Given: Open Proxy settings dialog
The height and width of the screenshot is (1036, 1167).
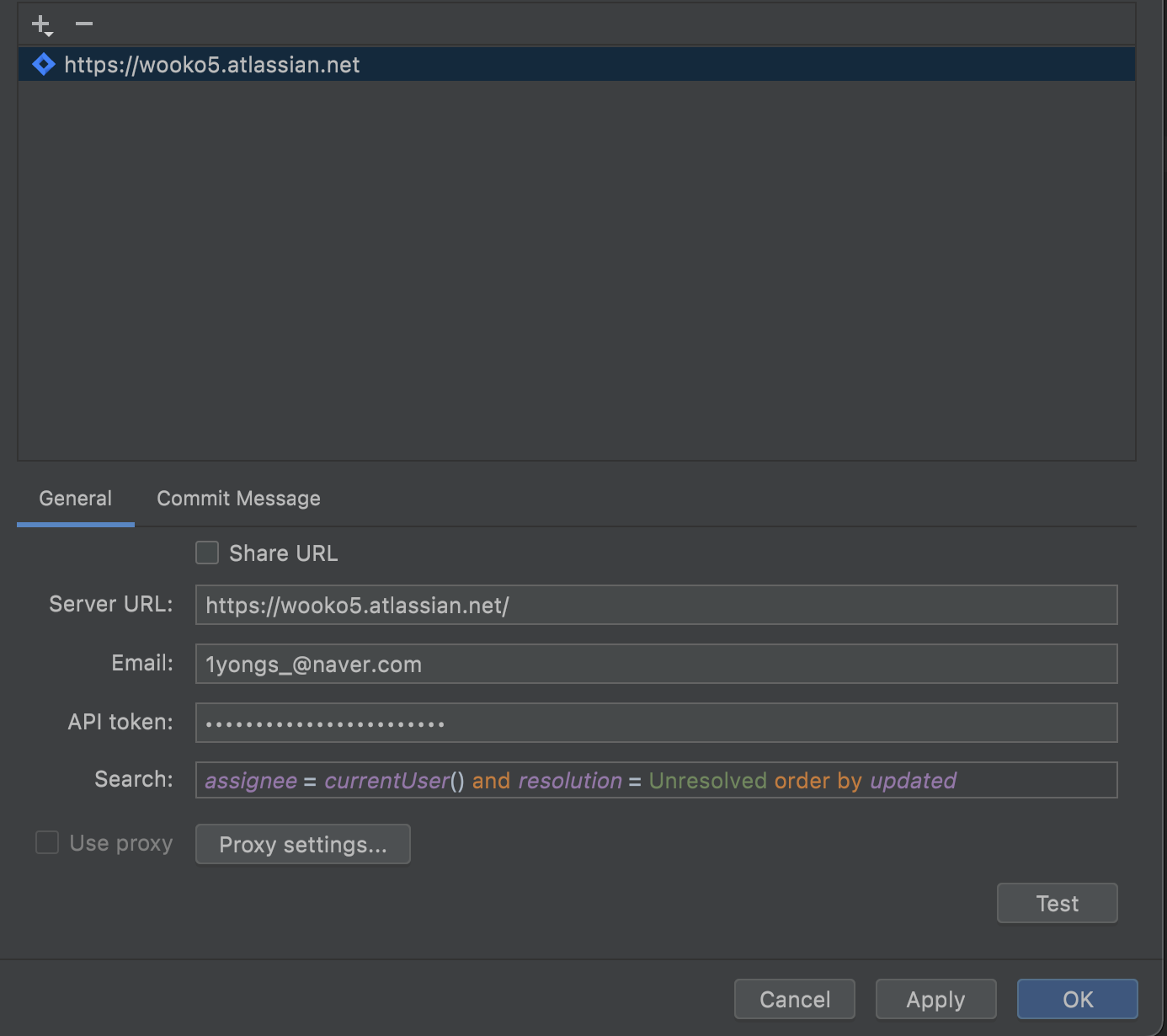Looking at the screenshot, I should coord(303,844).
